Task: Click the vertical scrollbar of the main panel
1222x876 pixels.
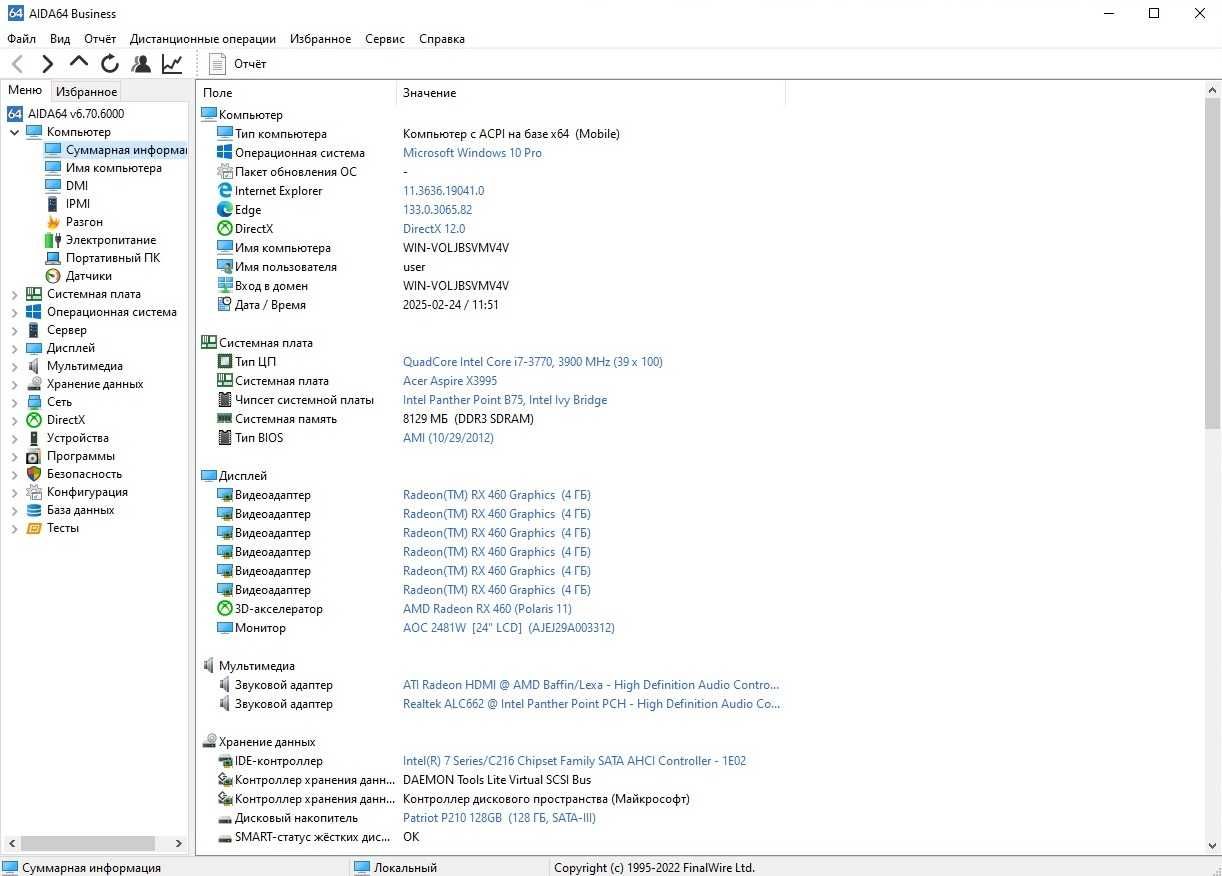Action: [x=1213, y=264]
